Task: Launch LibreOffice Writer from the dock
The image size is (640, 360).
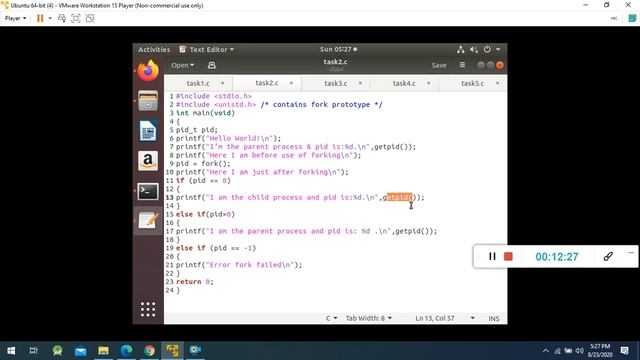Action: pos(148,131)
